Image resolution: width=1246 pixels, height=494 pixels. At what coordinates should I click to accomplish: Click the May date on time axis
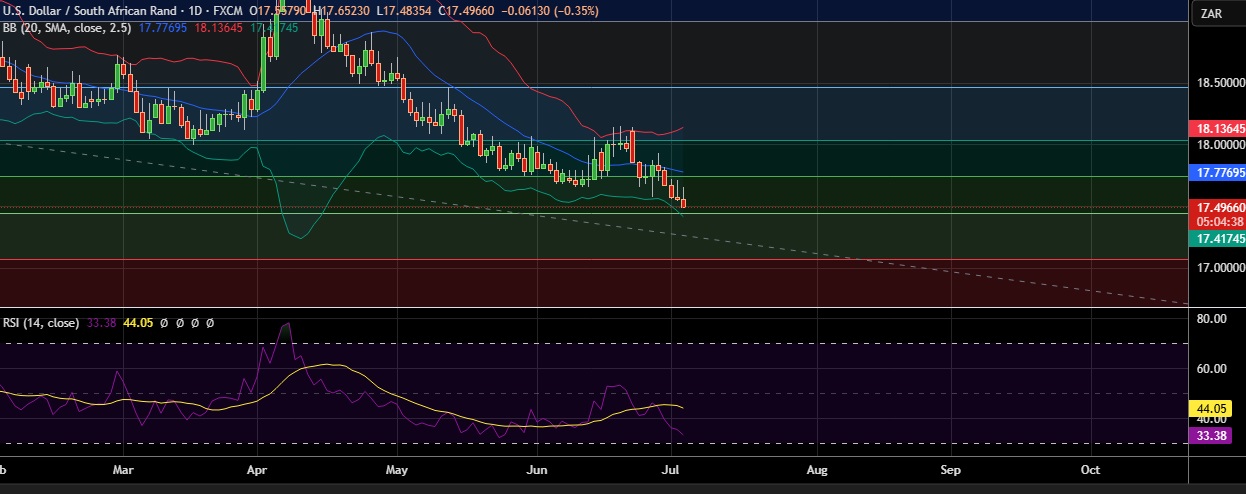tap(397, 468)
